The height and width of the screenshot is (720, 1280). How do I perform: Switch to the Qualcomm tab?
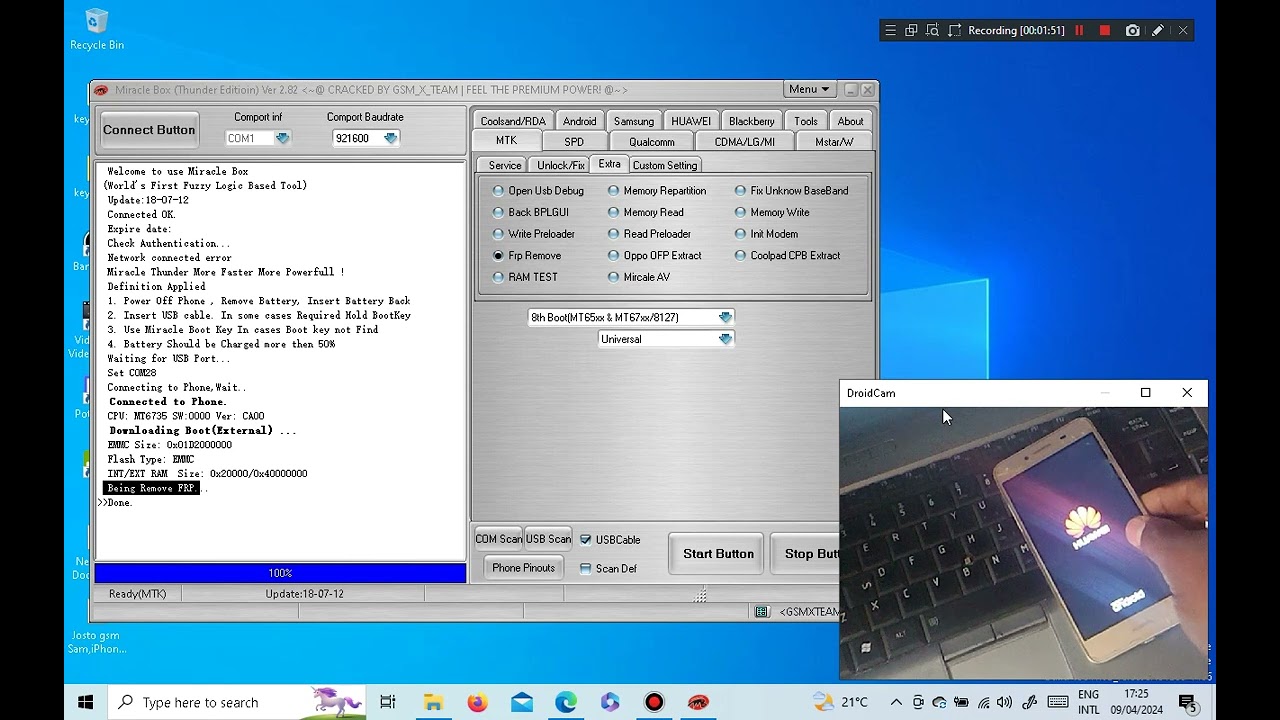coord(651,142)
